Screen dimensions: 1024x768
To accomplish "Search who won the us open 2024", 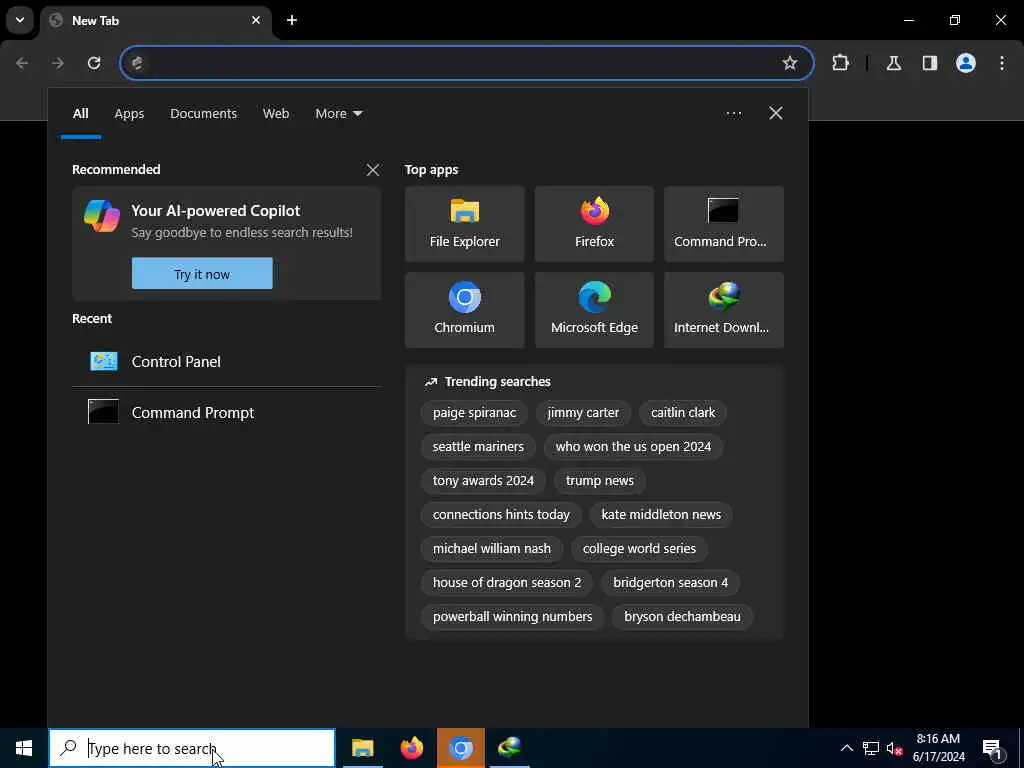I will click(x=633, y=447).
